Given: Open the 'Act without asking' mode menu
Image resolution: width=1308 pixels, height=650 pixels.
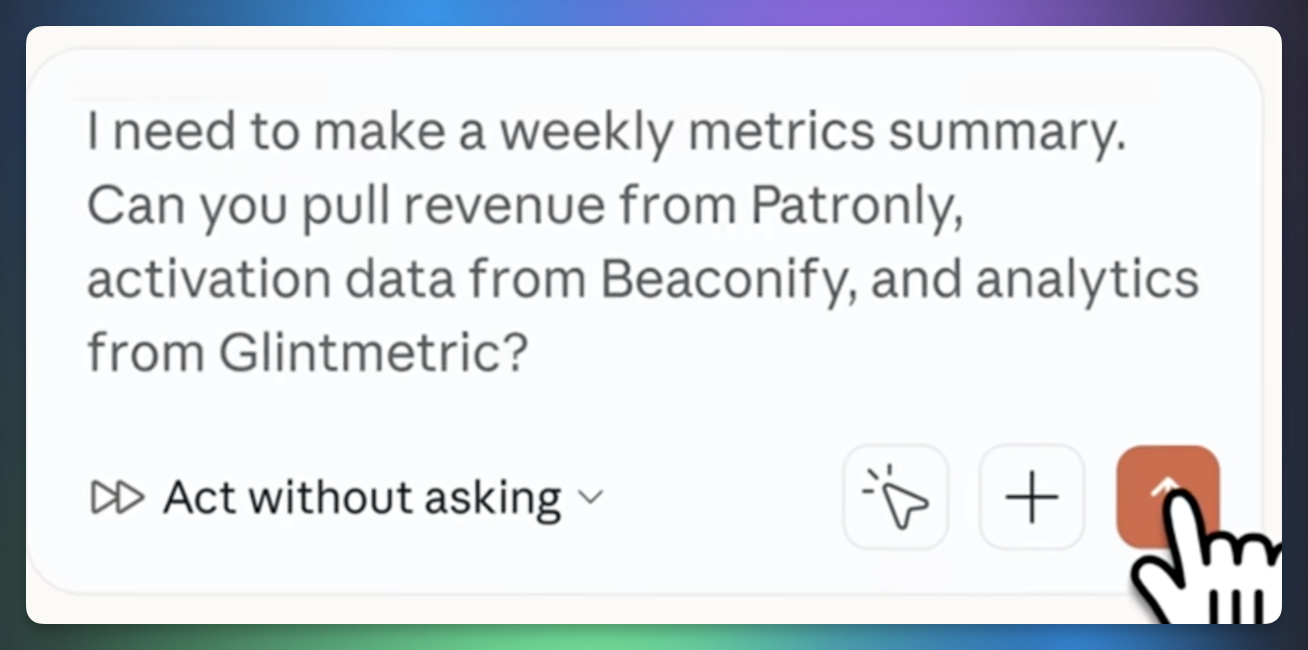Looking at the screenshot, I should click(x=361, y=497).
